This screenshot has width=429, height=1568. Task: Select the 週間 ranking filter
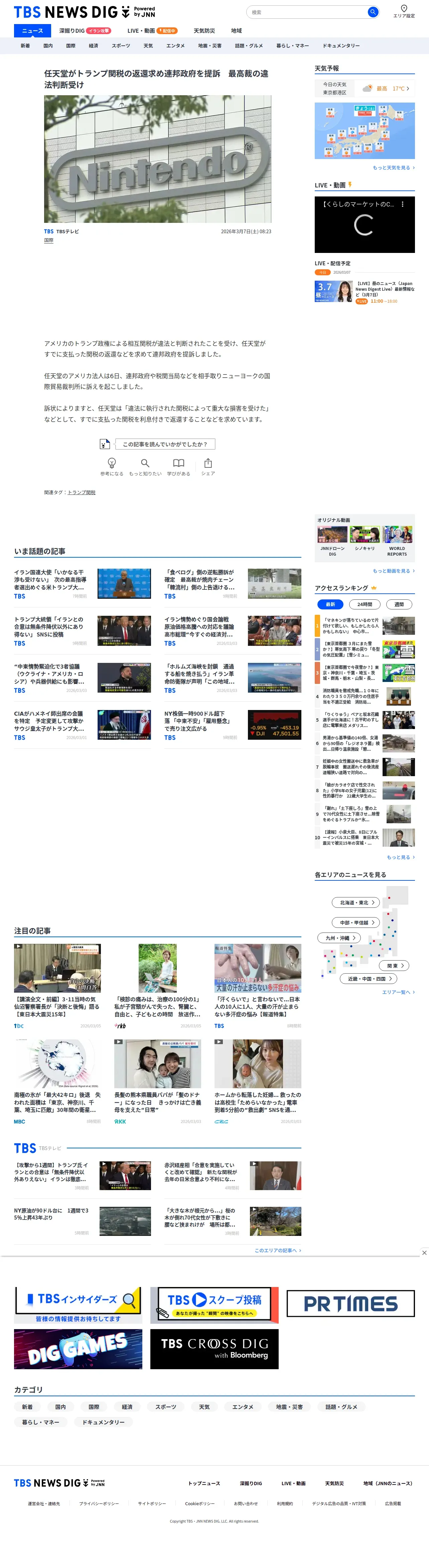(399, 604)
